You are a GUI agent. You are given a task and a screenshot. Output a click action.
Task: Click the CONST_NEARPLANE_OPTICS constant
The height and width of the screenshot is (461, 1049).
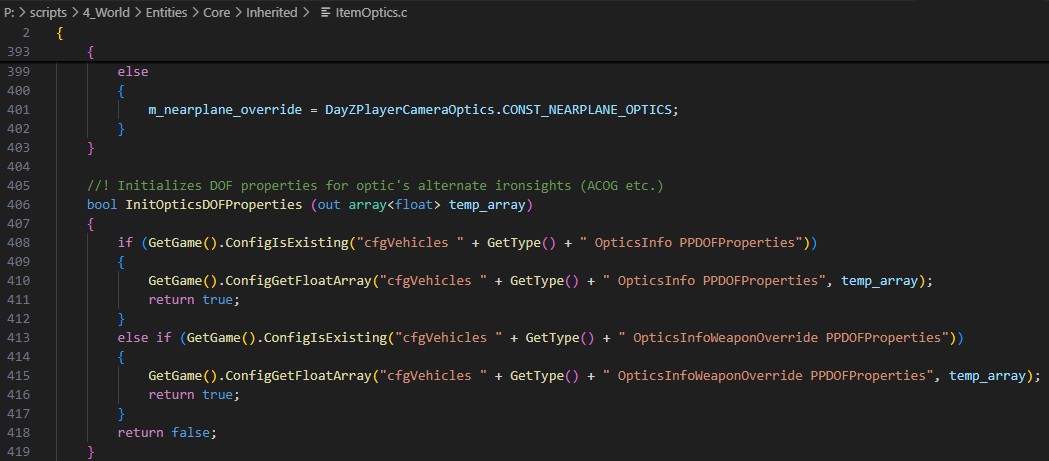(587, 110)
